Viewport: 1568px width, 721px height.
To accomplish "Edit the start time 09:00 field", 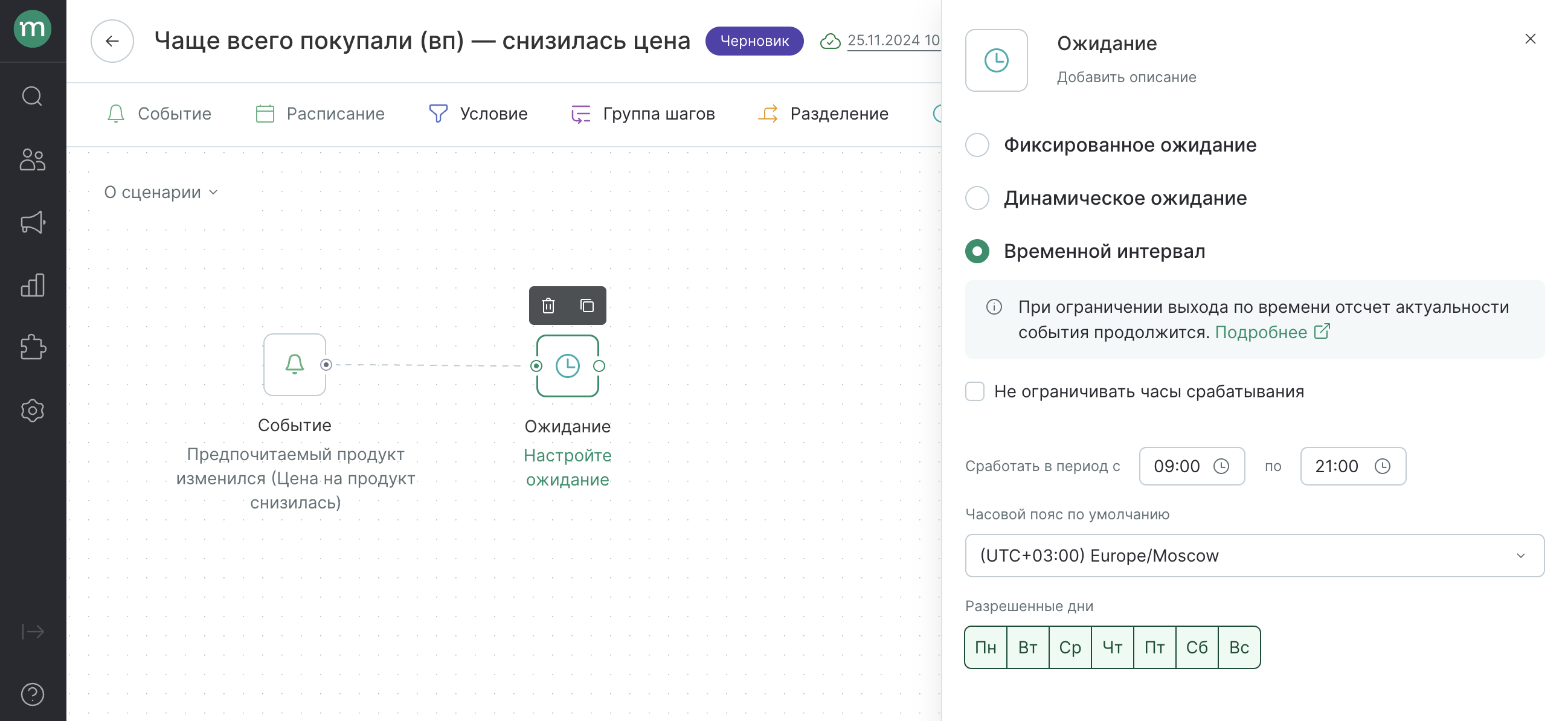I will coord(1192,466).
